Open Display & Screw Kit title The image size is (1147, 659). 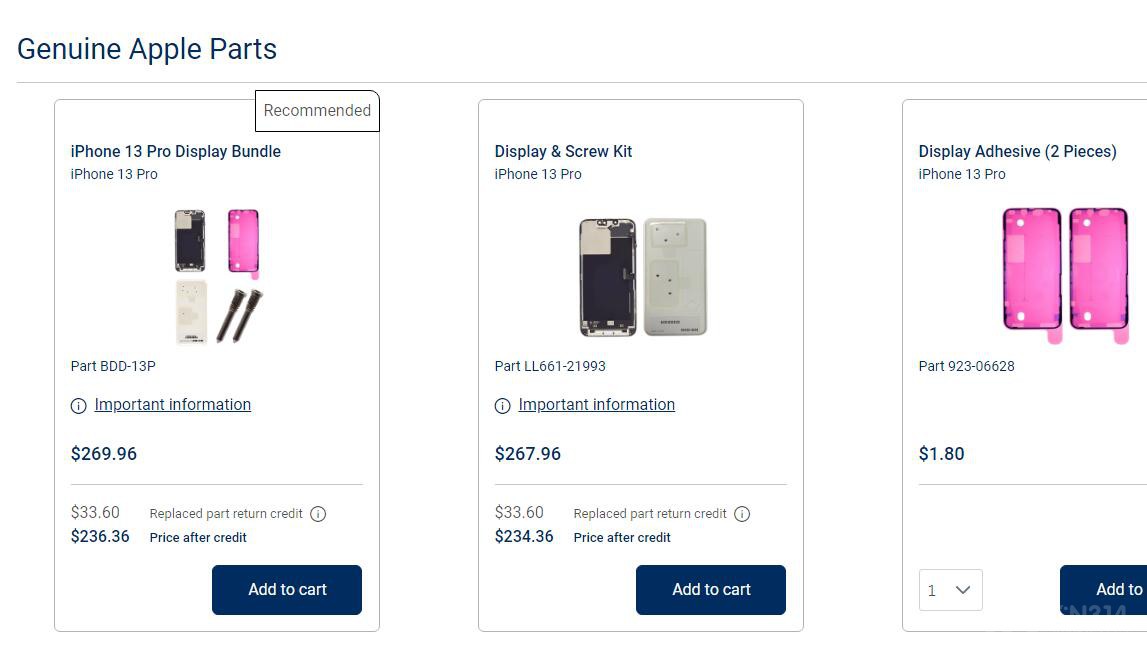tap(563, 151)
